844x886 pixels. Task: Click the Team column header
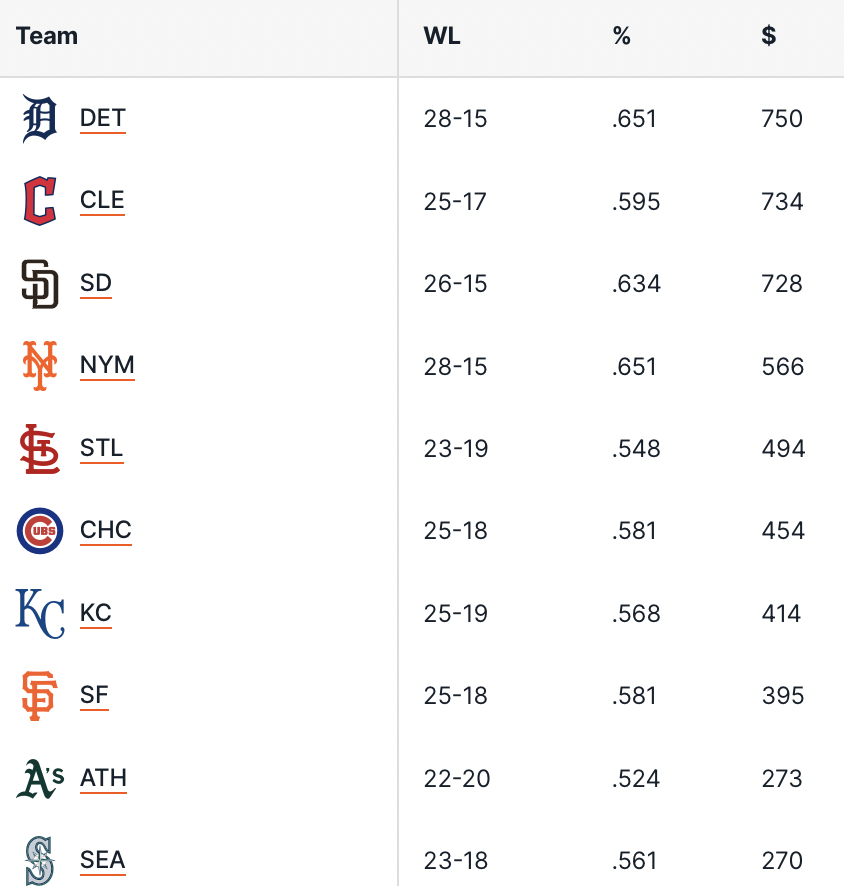[x=47, y=37]
